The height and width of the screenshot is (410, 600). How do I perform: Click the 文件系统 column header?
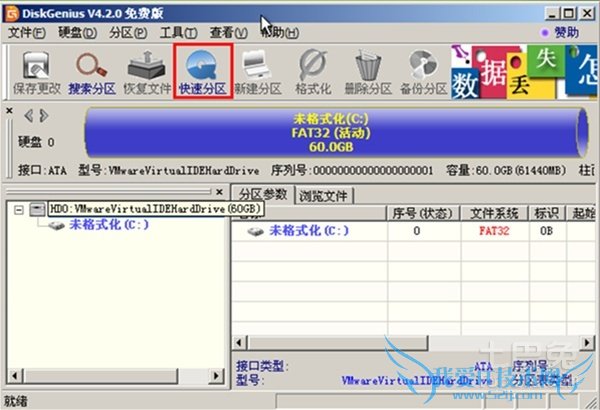point(494,213)
